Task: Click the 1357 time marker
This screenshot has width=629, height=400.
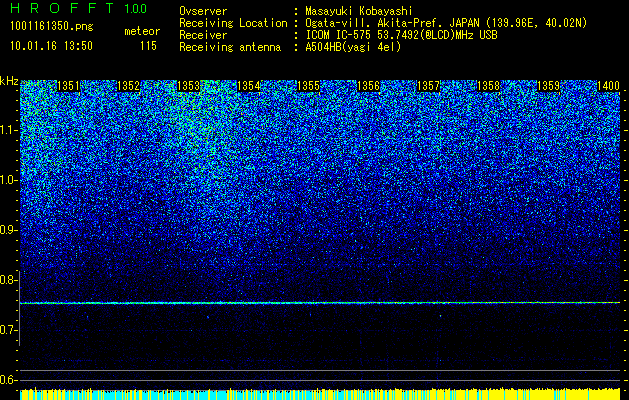Action: (428, 86)
